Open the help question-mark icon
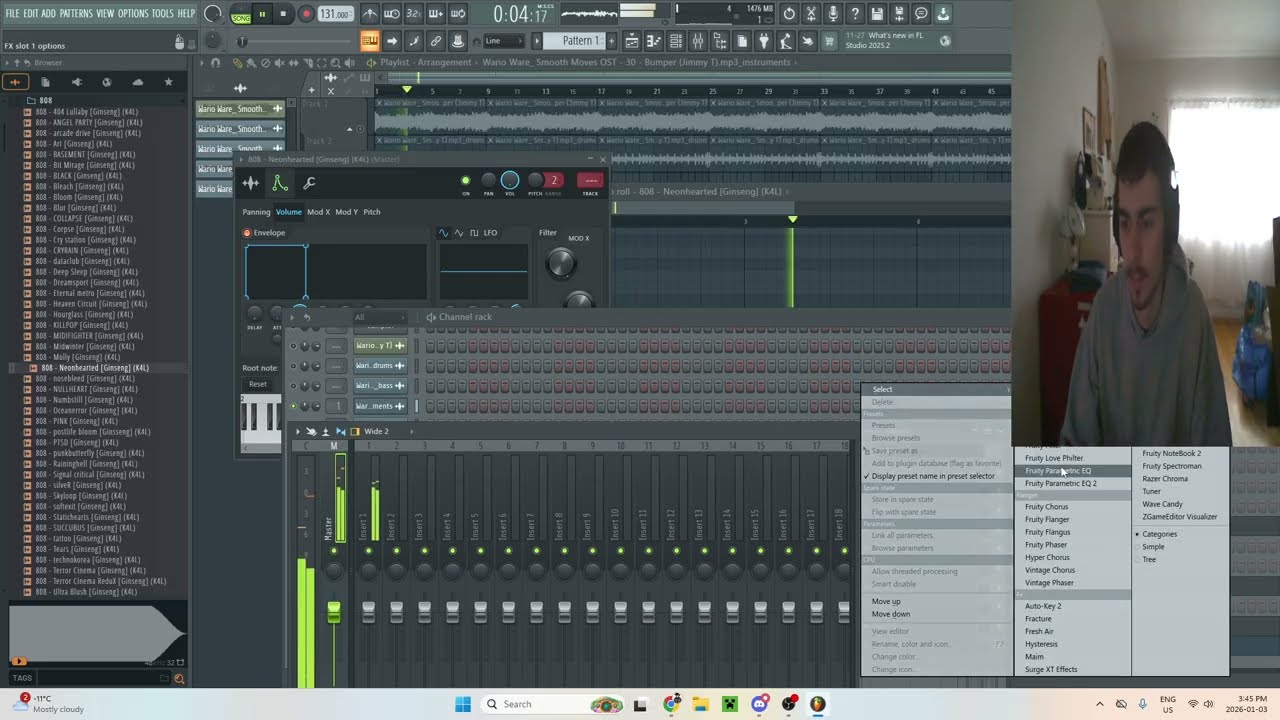 click(855, 14)
